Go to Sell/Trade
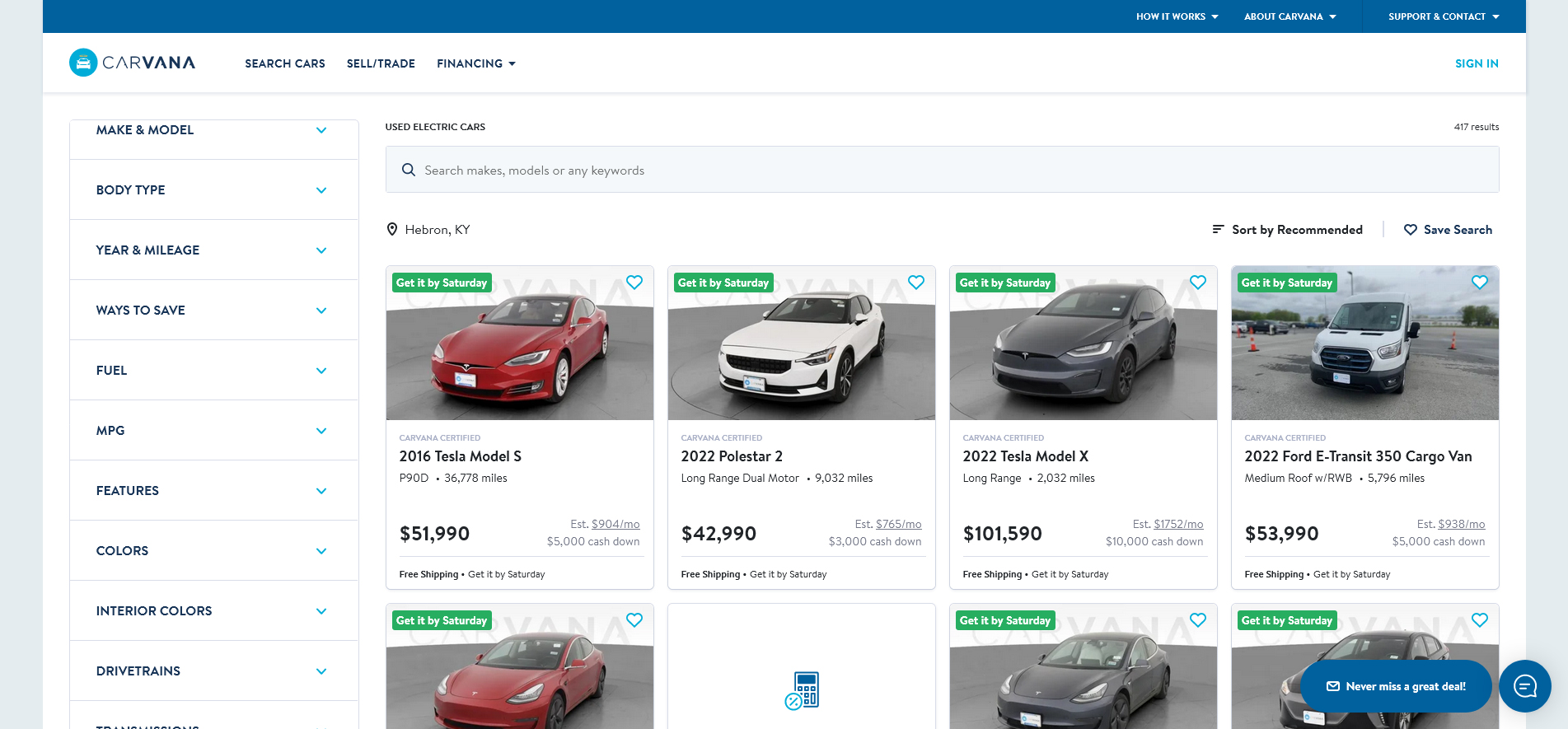Viewport: 1568px width, 729px height. 381,63
